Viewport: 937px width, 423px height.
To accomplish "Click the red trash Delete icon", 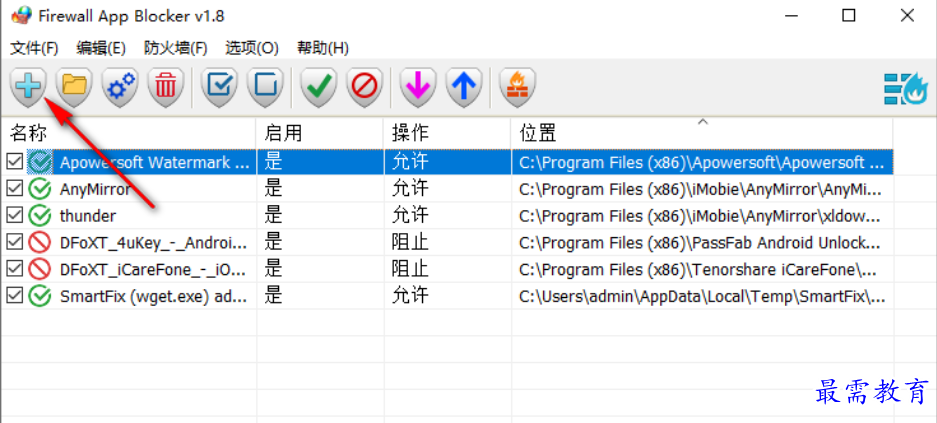I will (x=166, y=87).
